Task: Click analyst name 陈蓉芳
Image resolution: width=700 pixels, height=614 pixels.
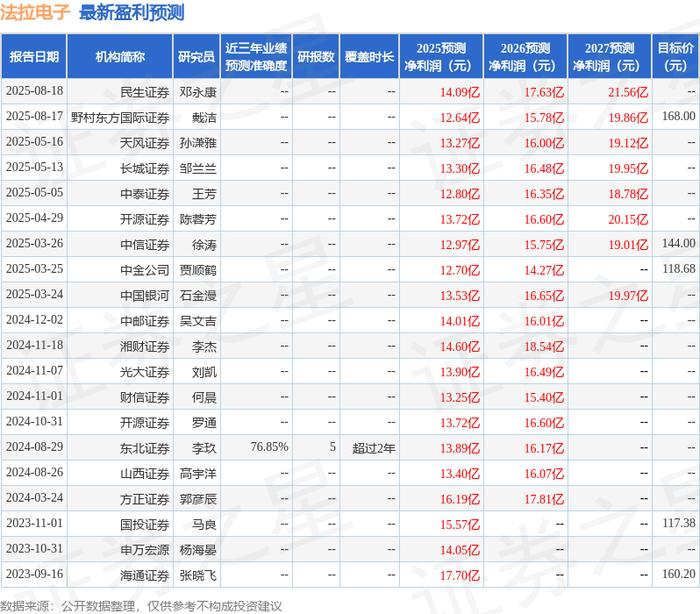Action: pyautogui.click(x=198, y=220)
